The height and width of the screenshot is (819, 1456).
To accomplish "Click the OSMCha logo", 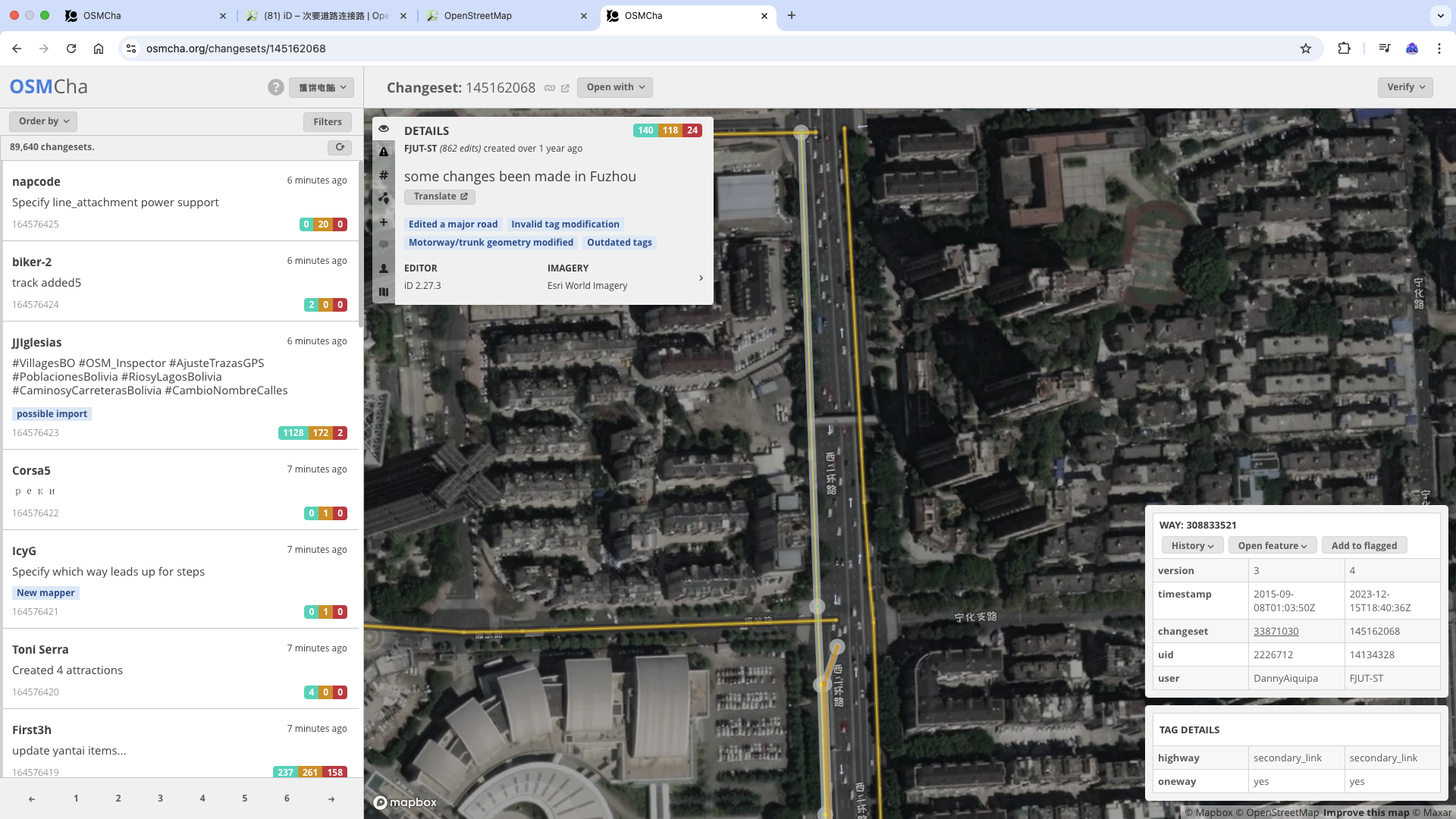I will [49, 86].
